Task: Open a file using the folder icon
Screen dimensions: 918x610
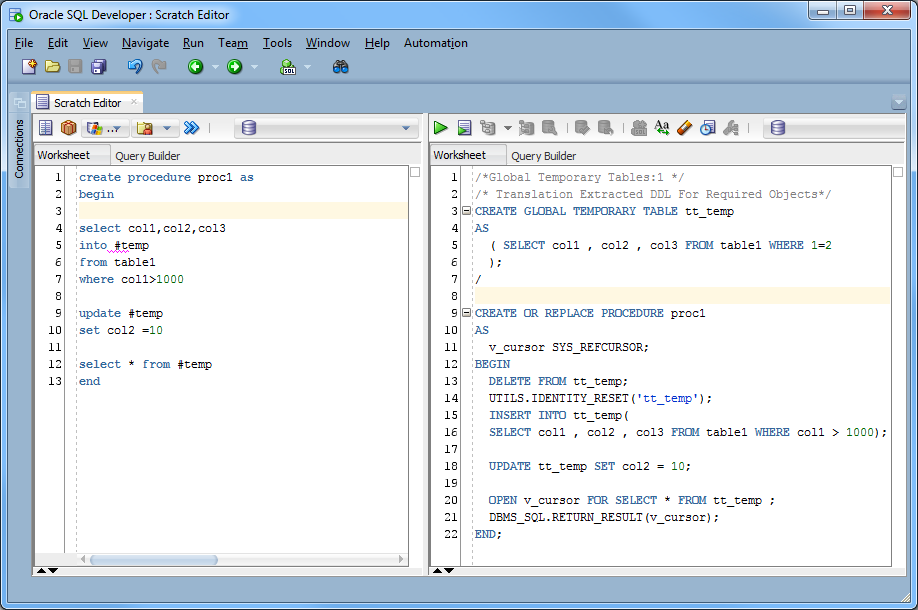Action: point(52,66)
